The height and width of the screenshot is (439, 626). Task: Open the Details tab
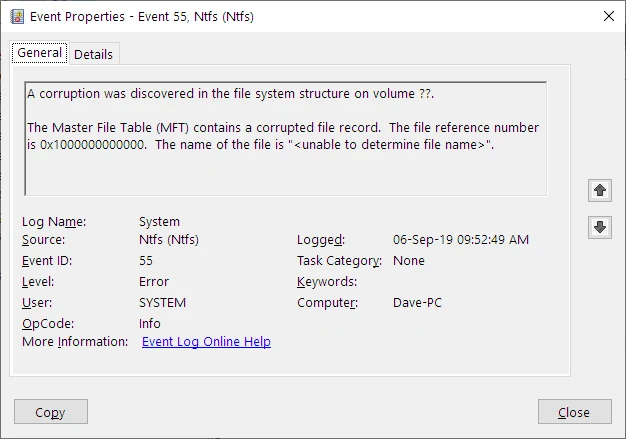click(x=93, y=54)
